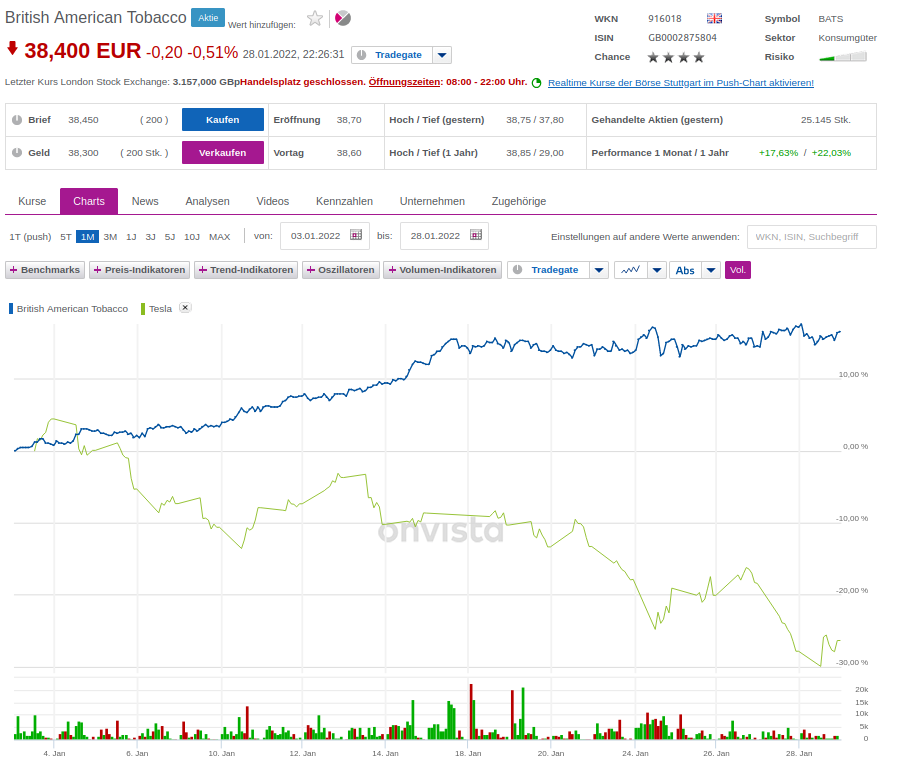Click the Tesla legend label
Image resolution: width=898 pixels, height=761 pixels.
pos(160,309)
